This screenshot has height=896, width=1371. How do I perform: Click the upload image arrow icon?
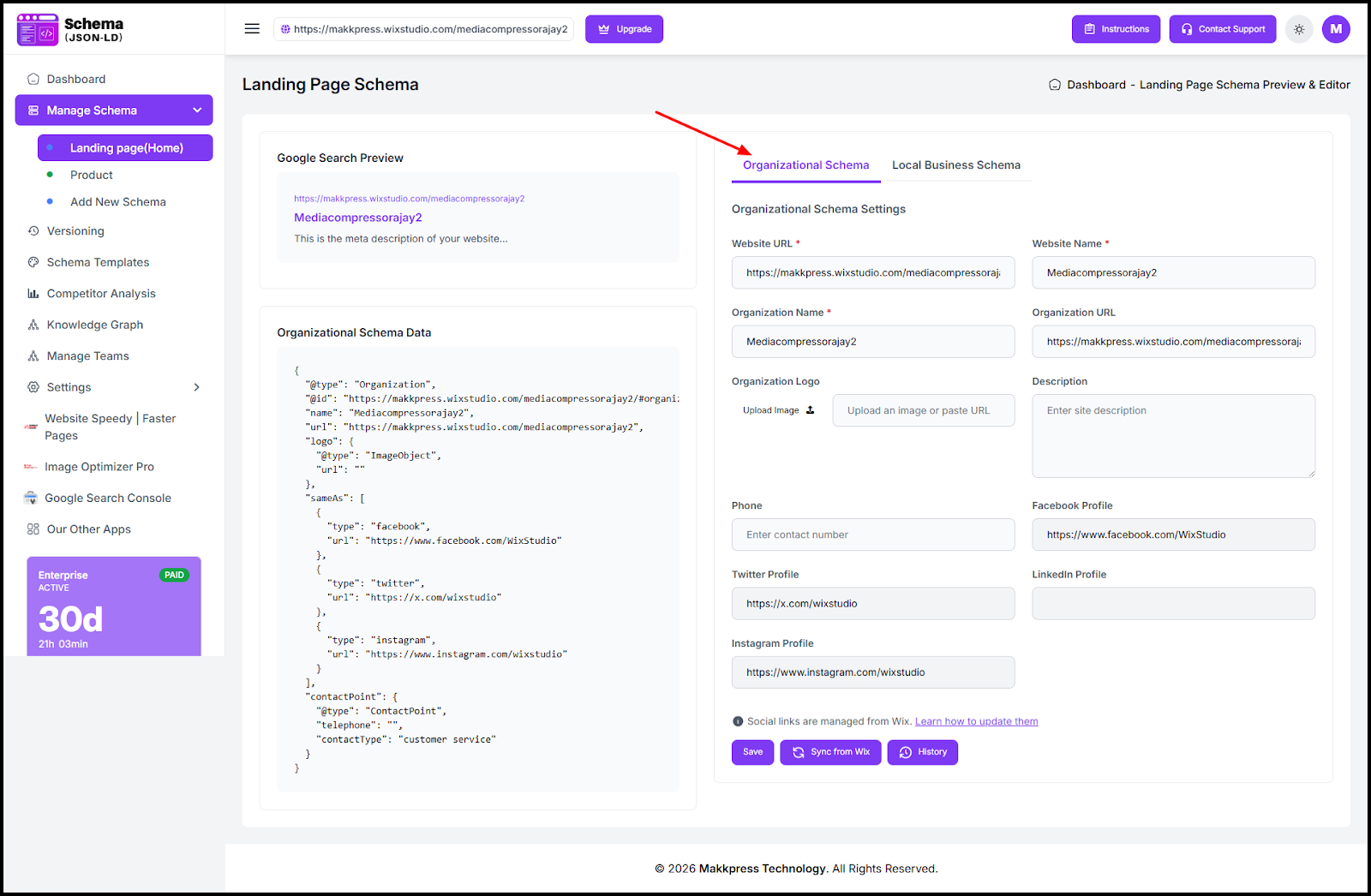click(811, 410)
